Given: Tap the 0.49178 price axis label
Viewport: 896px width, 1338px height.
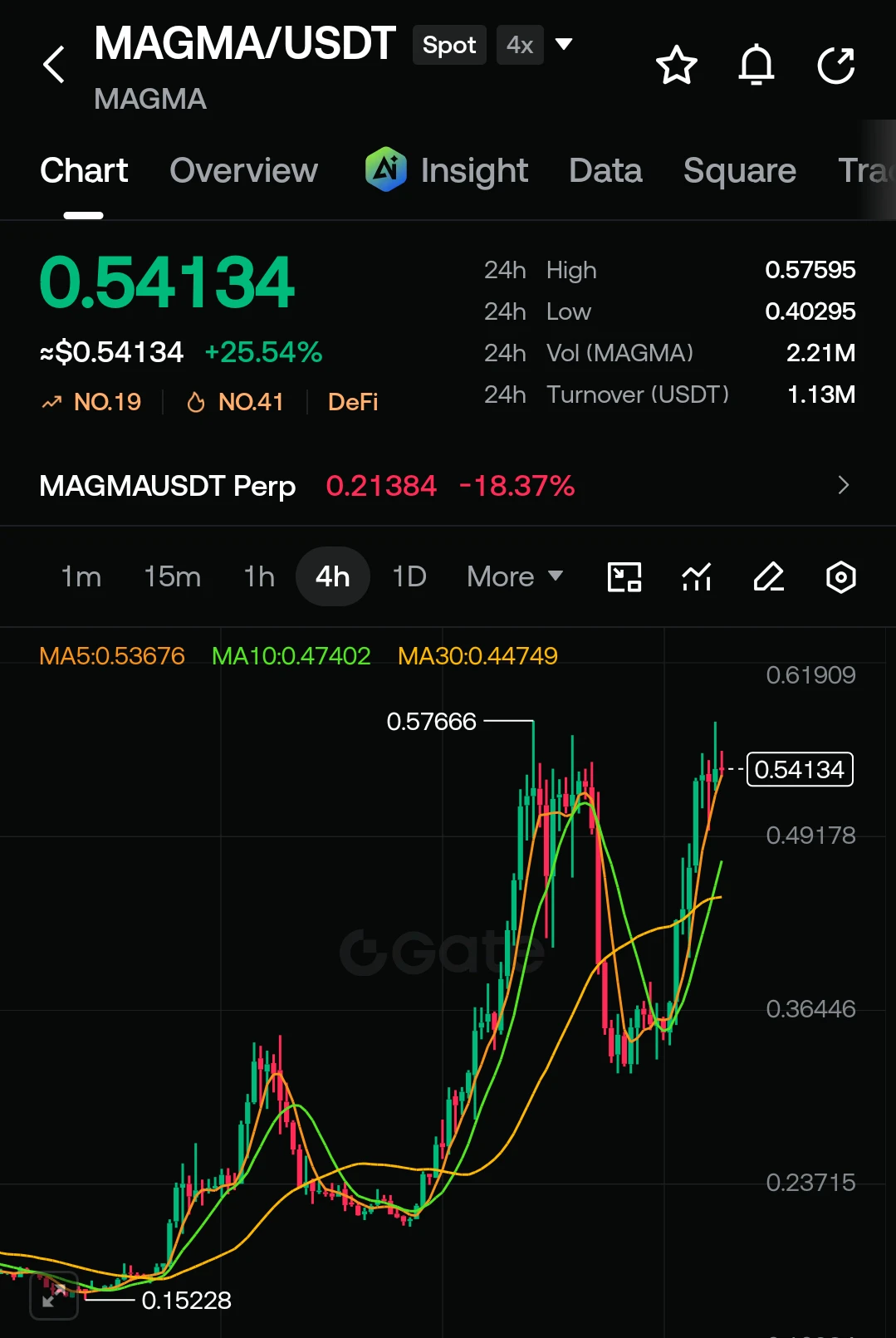Looking at the screenshot, I should (x=810, y=835).
